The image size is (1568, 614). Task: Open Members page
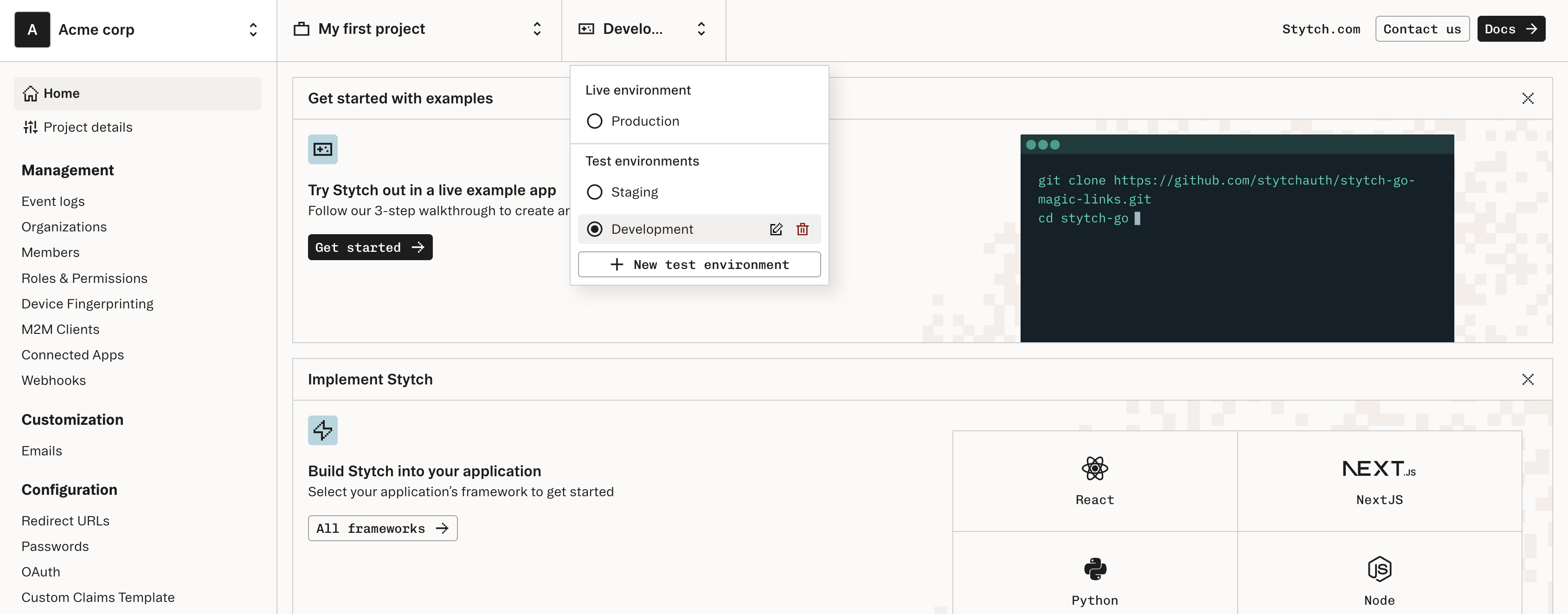(51, 253)
